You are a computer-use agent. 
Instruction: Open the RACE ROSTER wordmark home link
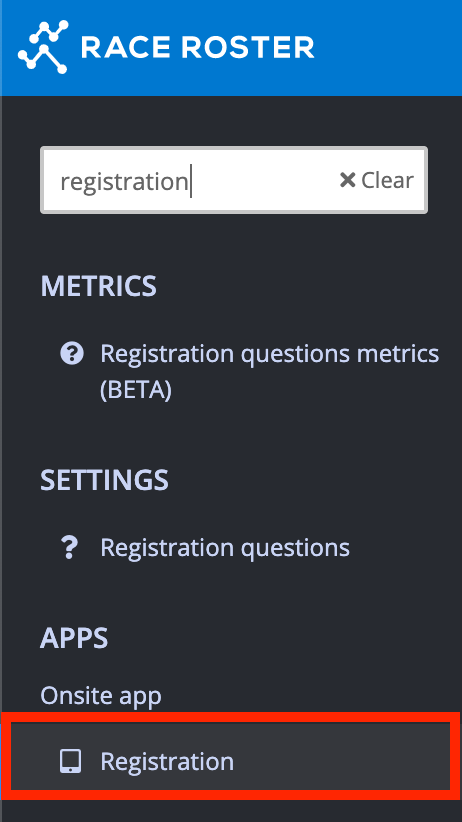click(x=197, y=48)
